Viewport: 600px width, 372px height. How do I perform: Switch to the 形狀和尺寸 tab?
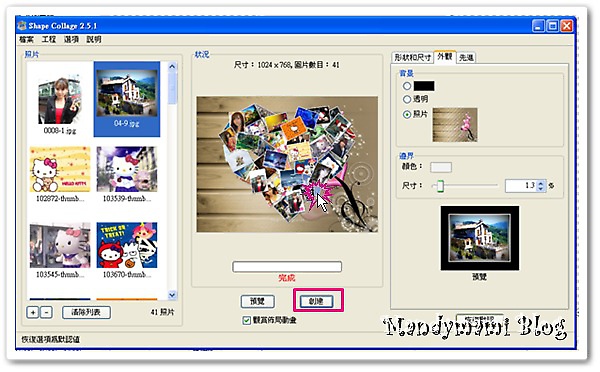[412, 58]
